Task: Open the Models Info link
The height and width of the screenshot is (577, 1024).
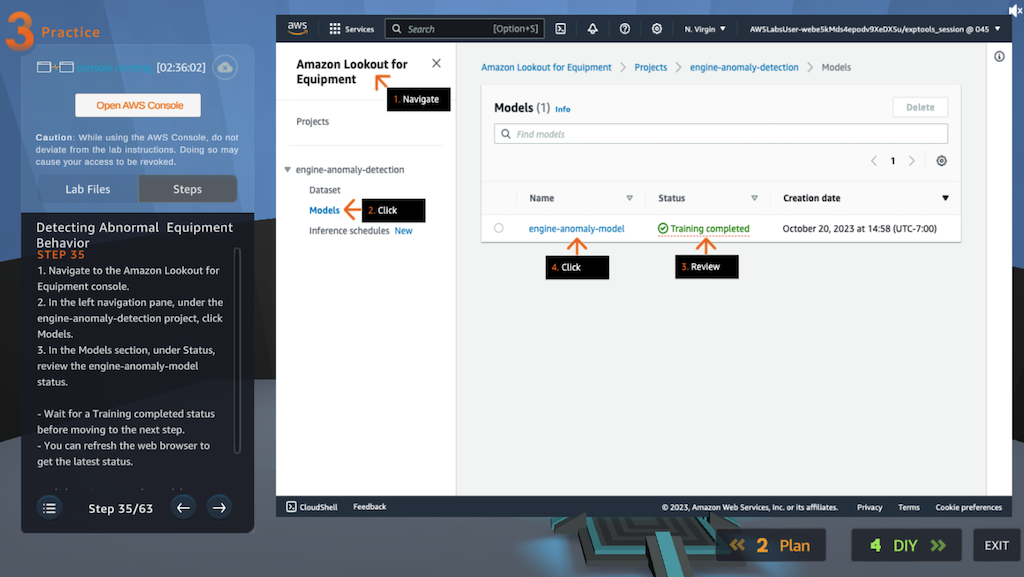Action: point(562,109)
